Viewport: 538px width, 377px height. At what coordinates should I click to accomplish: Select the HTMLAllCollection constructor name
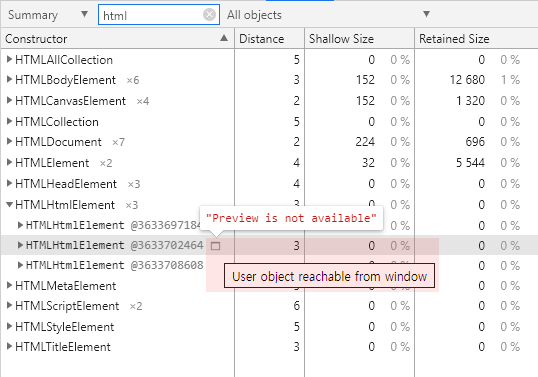coord(64,60)
